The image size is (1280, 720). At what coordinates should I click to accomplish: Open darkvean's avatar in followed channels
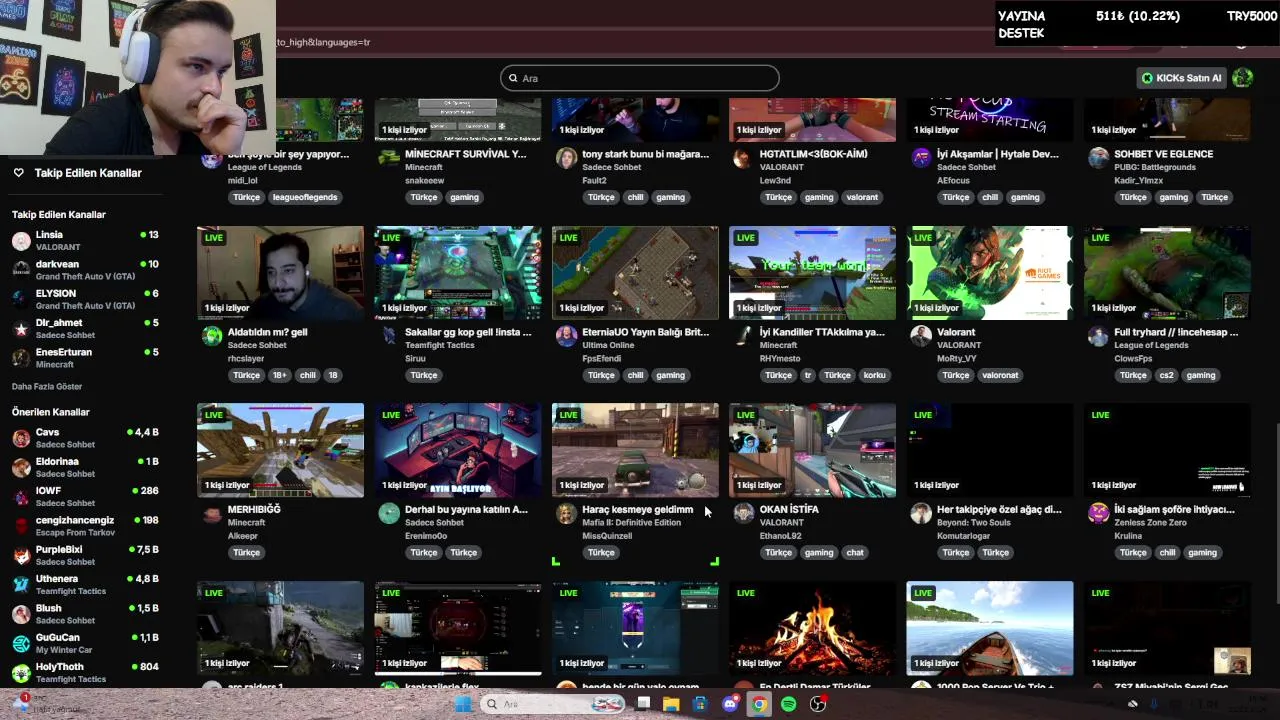[x=21, y=270]
